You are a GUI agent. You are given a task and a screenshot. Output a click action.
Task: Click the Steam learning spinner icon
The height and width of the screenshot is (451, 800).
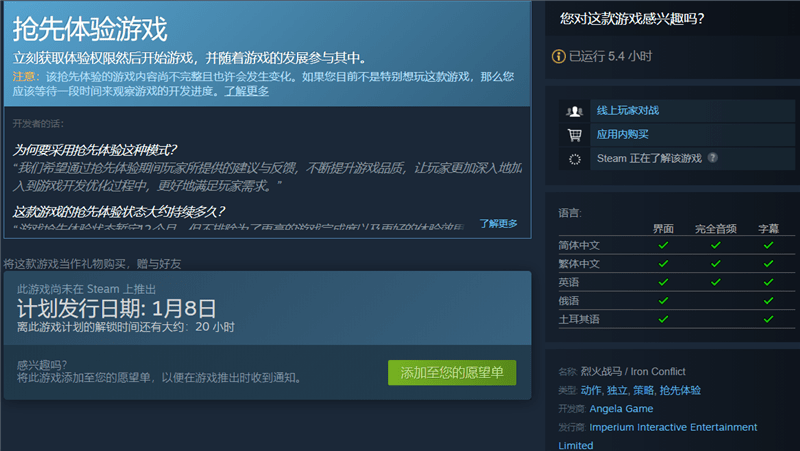(x=574, y=159)
